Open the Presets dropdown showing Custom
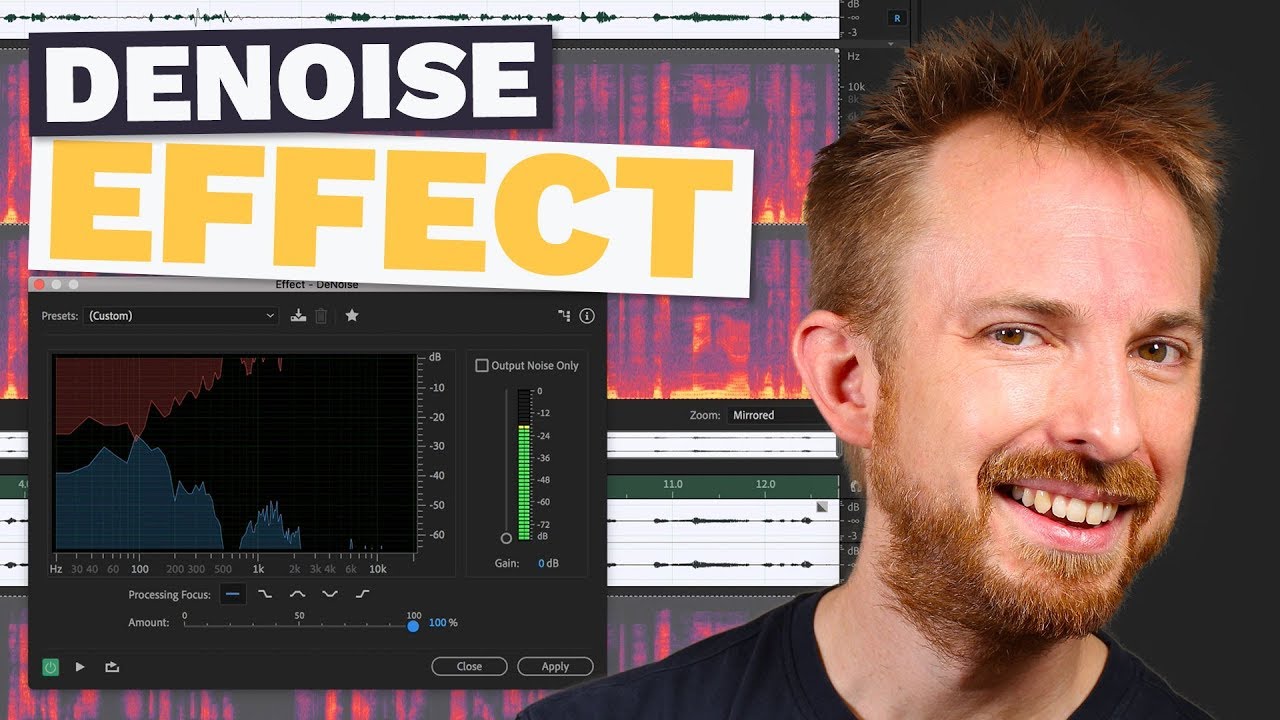The height and width of the screenshot is (720, 1280). point(181,316)
